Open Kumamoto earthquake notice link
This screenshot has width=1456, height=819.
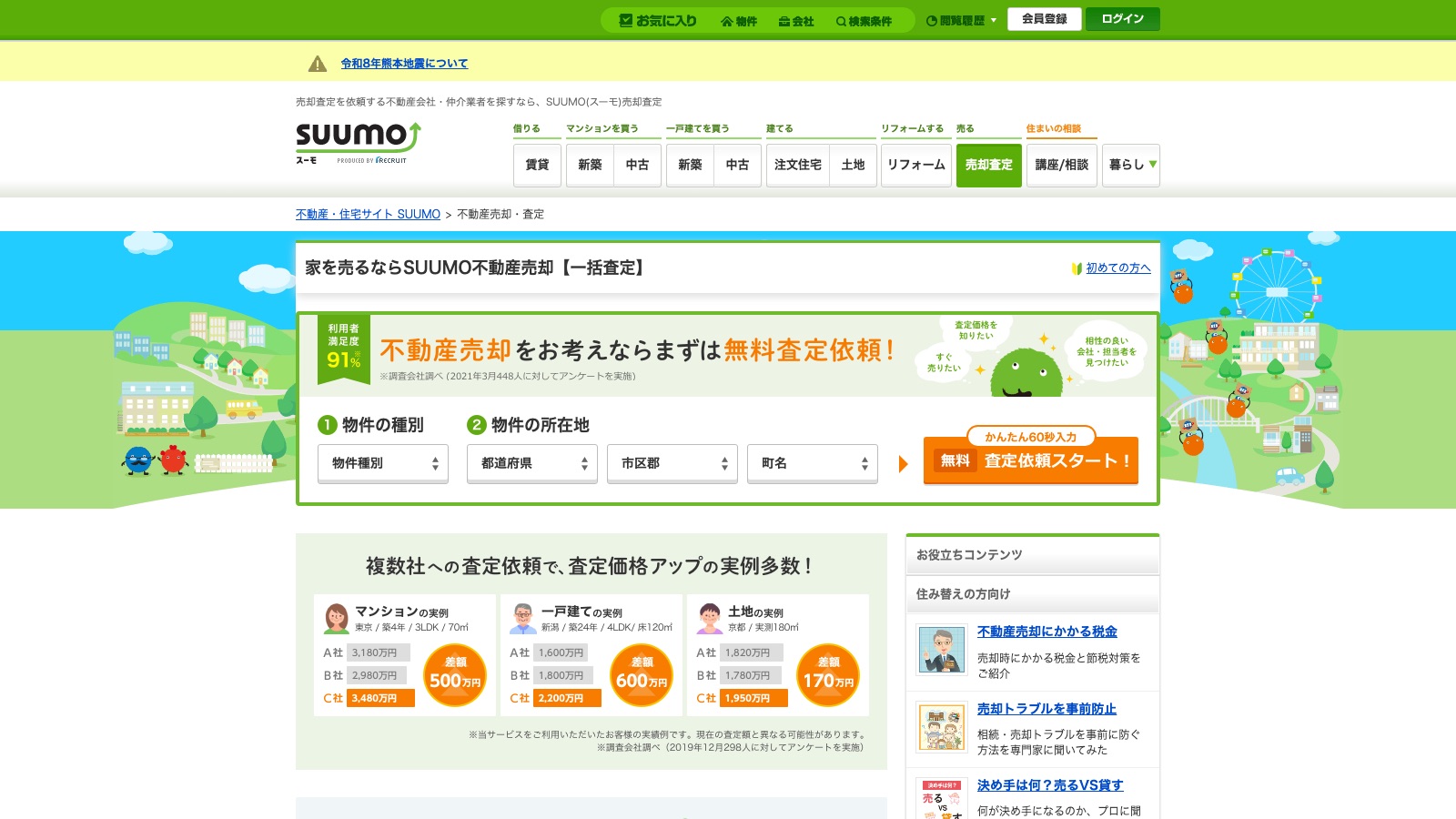(x=404, y=64)
